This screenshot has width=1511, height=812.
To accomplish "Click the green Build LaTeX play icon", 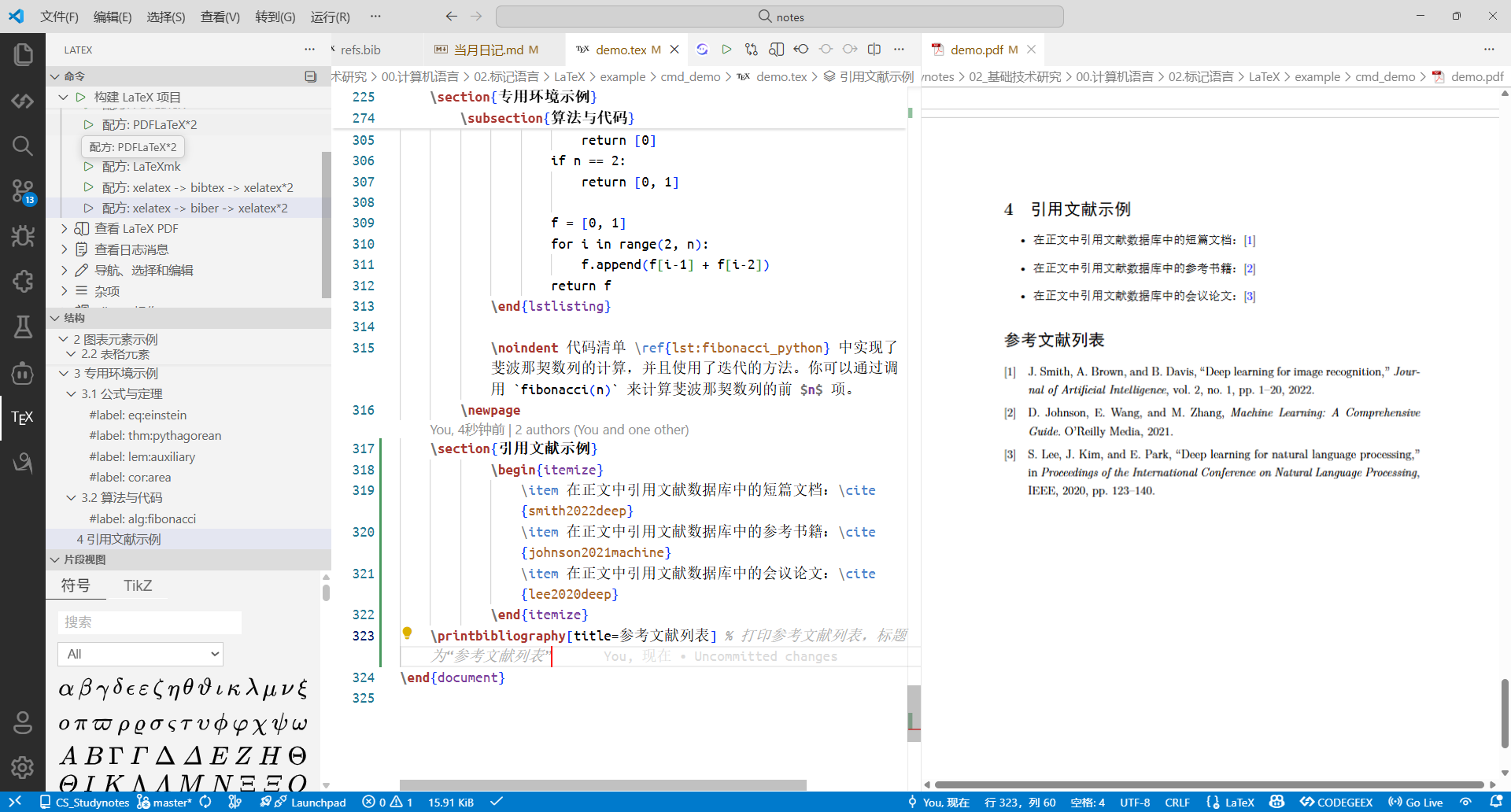I will 726,50.
